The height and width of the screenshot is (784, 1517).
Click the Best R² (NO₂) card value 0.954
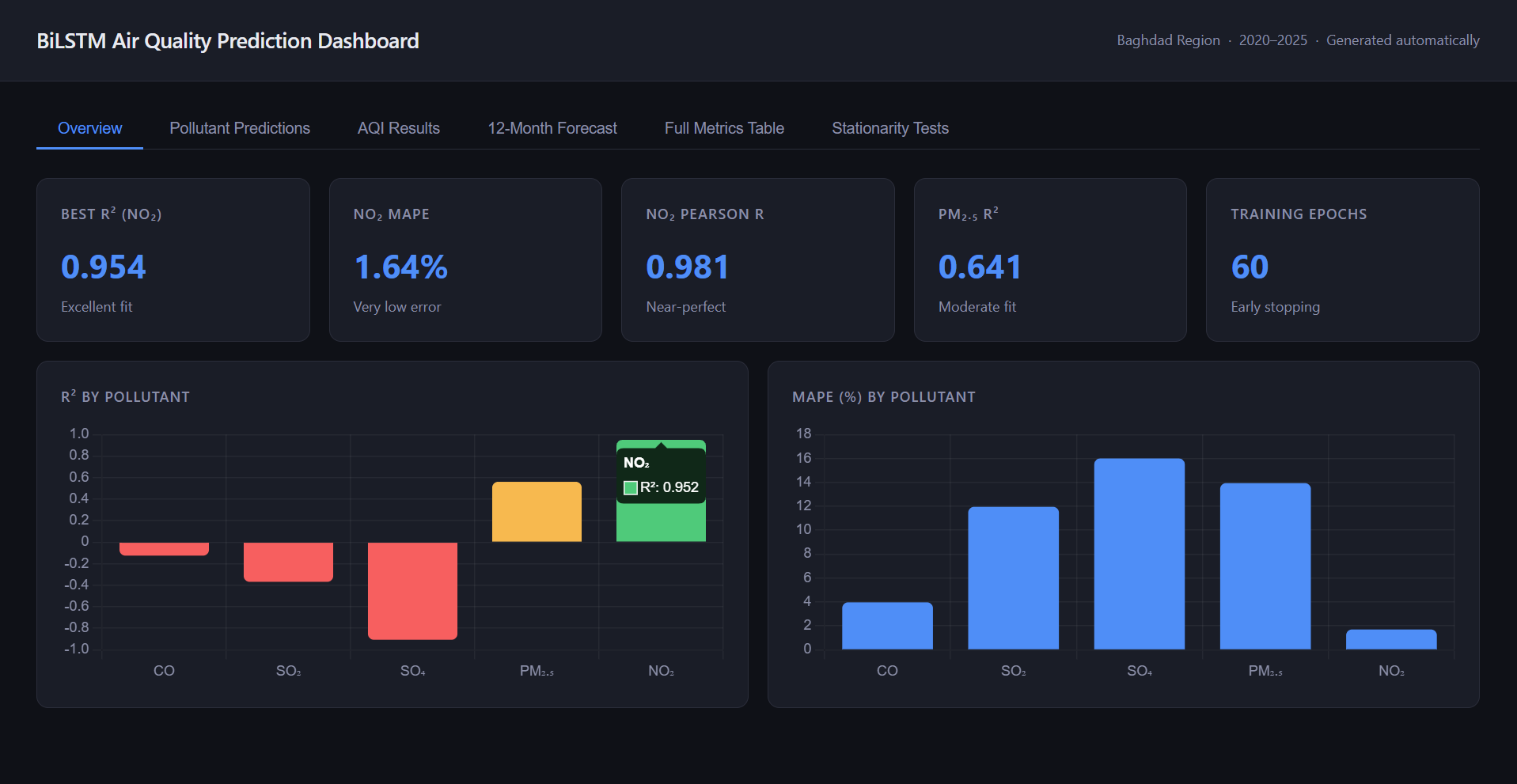[x=104, y=267]
